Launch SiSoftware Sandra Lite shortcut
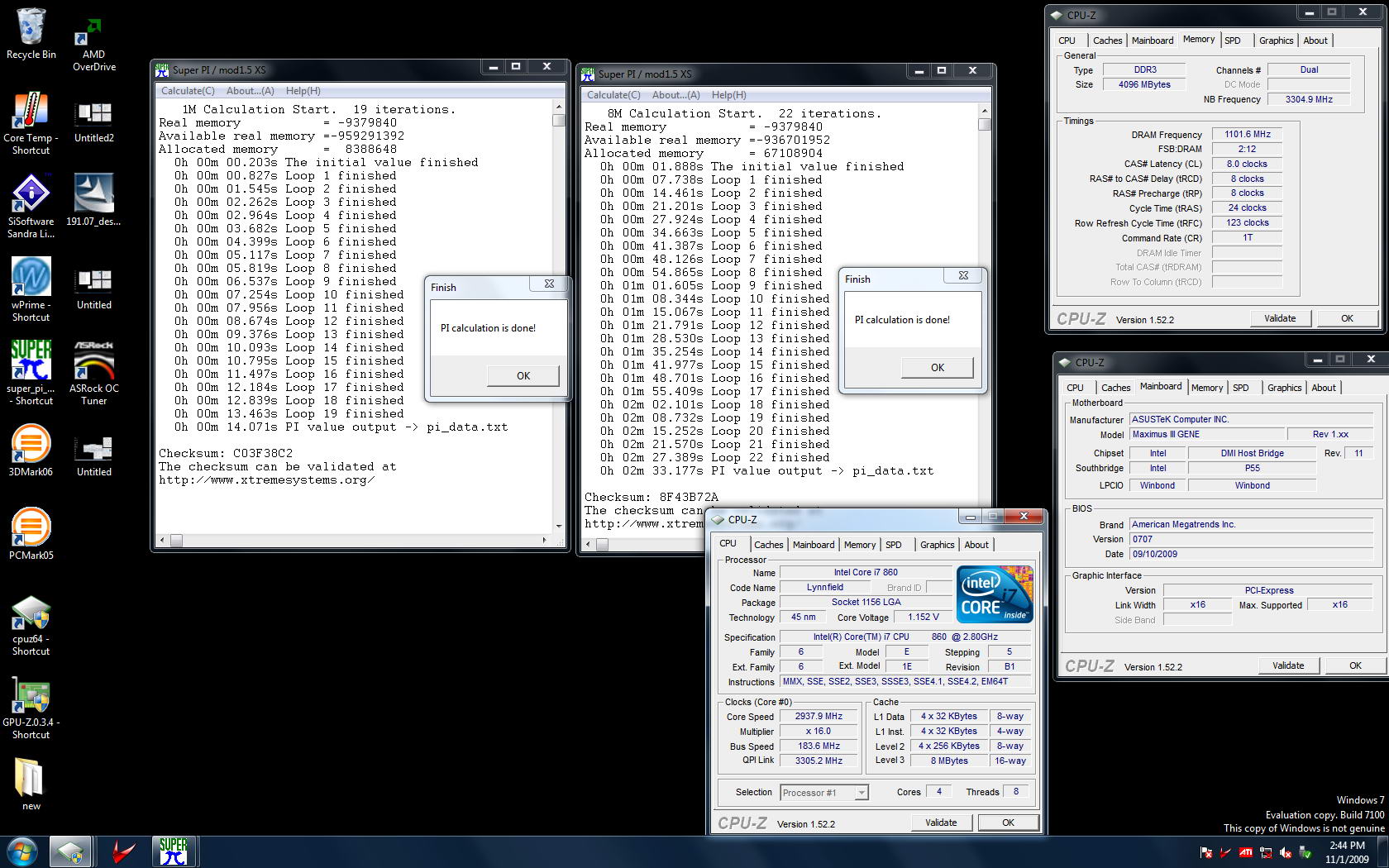Image resolution: width=1389 pixels, height=868 pixels. [x=31, y=207]
